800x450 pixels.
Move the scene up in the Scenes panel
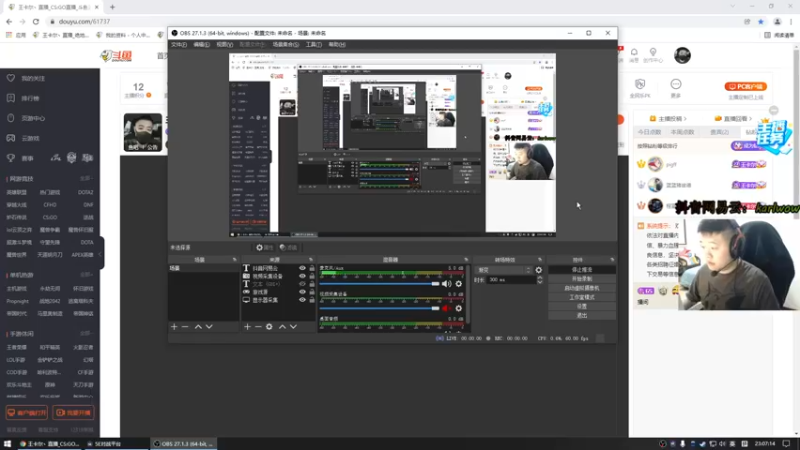198,327
